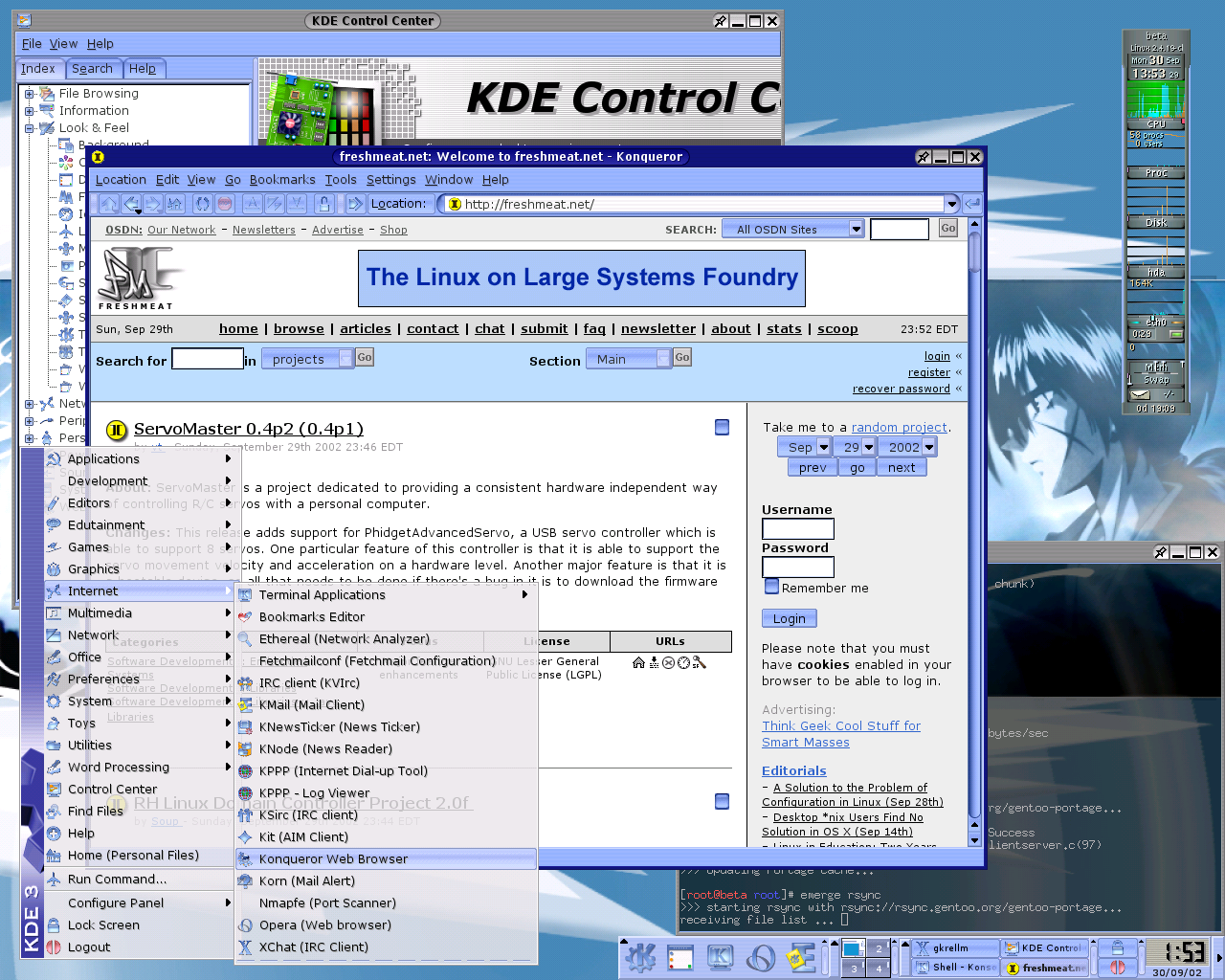This screenshot has height=980, width=1225.
Task: Click the Increase Font Size toolbar icon
Action: [x=253, y=204]
